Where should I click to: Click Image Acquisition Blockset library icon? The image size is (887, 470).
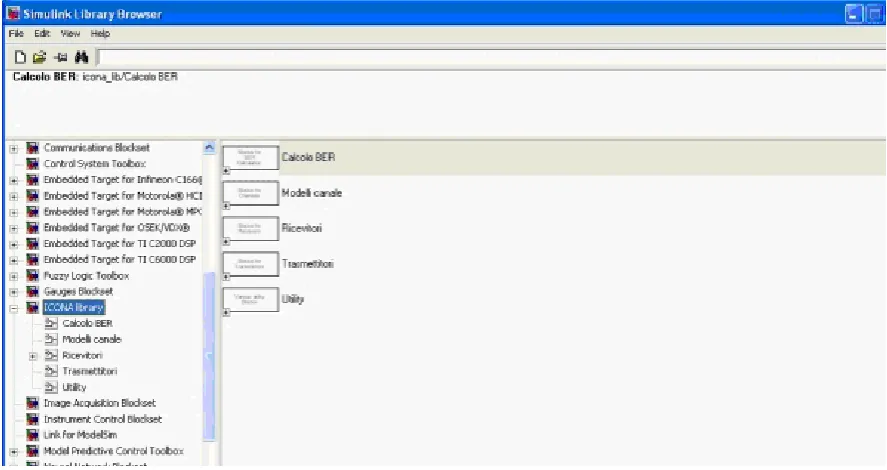pos(33,403)
